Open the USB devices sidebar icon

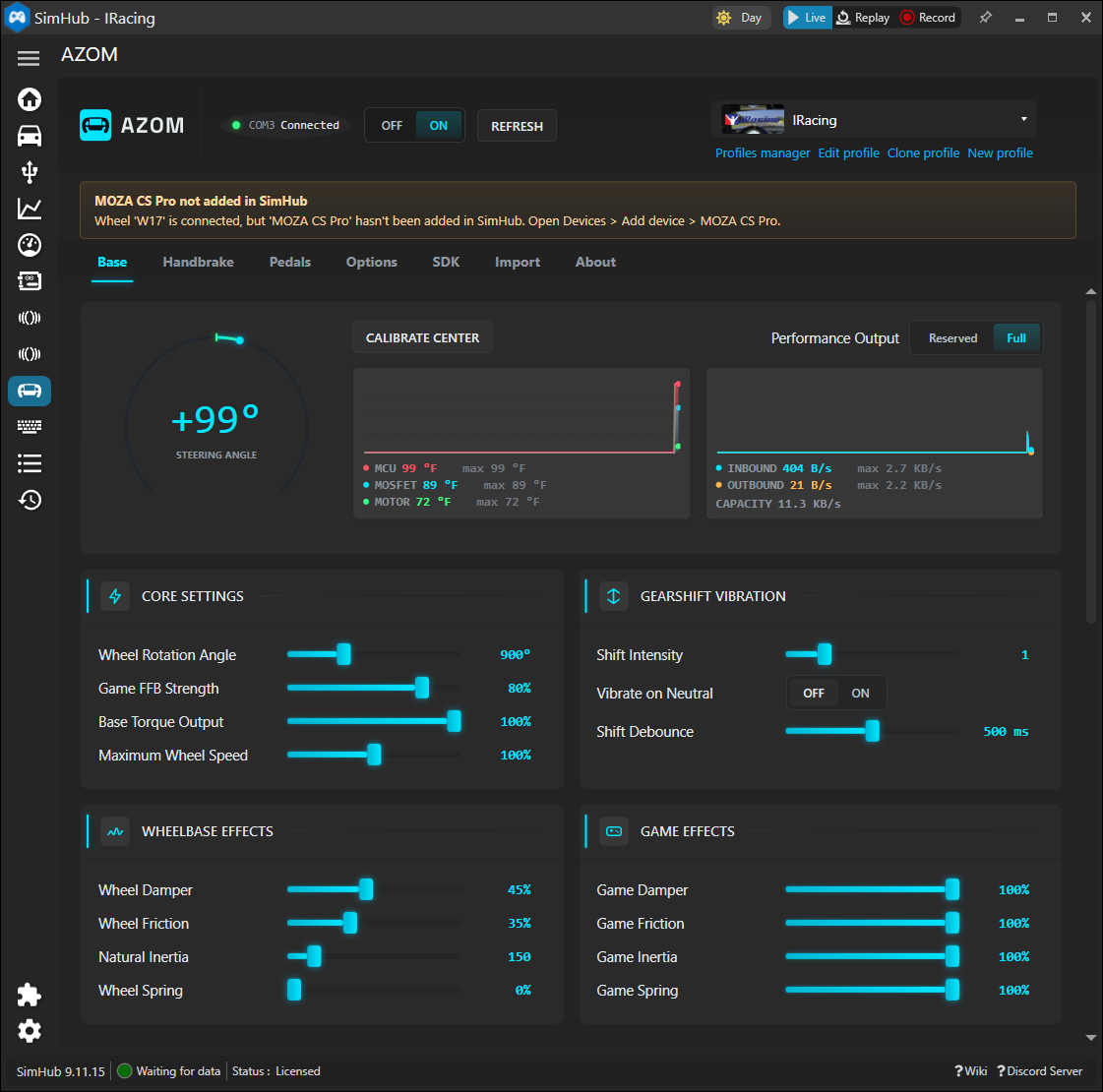(x=29, y=172)
